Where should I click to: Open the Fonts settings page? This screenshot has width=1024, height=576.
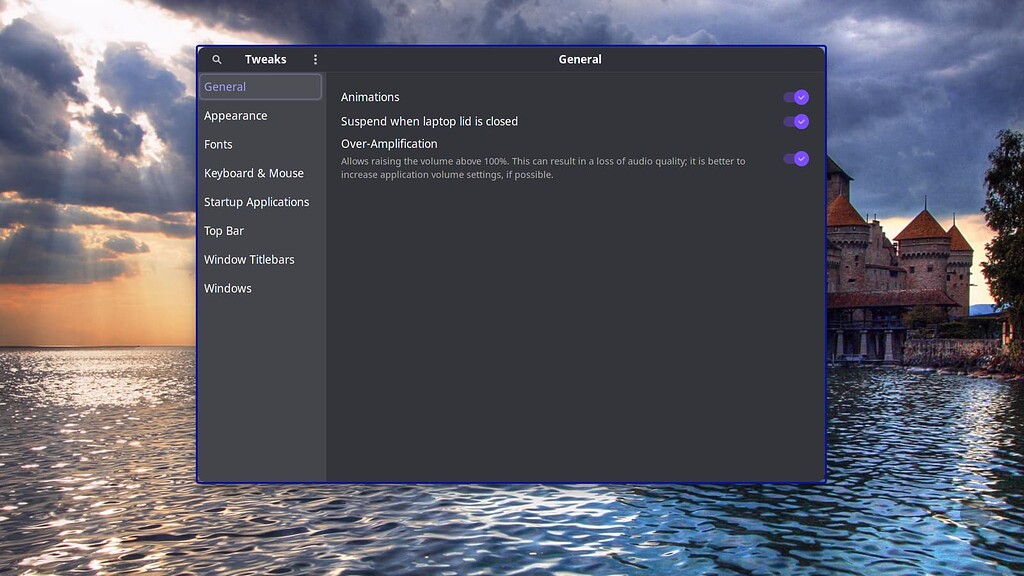(x=218, y=144)
